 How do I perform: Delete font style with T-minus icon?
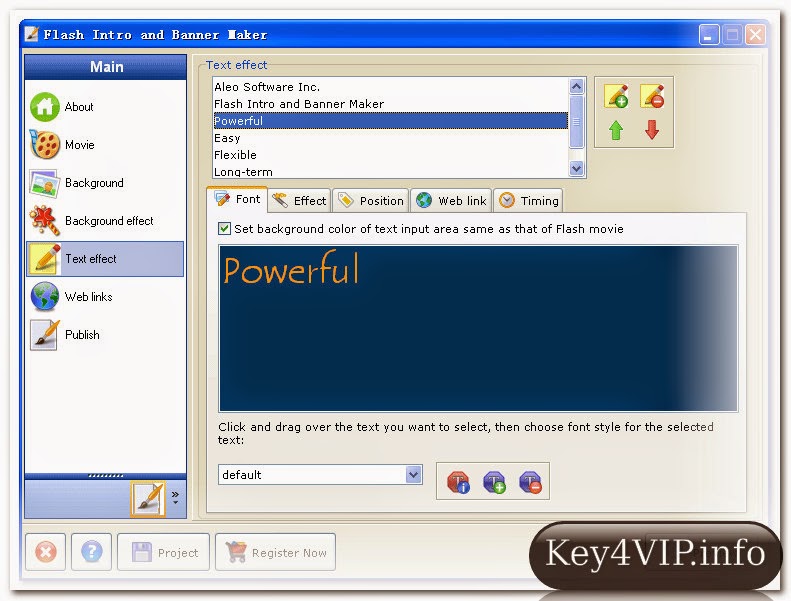coord(531,482)
